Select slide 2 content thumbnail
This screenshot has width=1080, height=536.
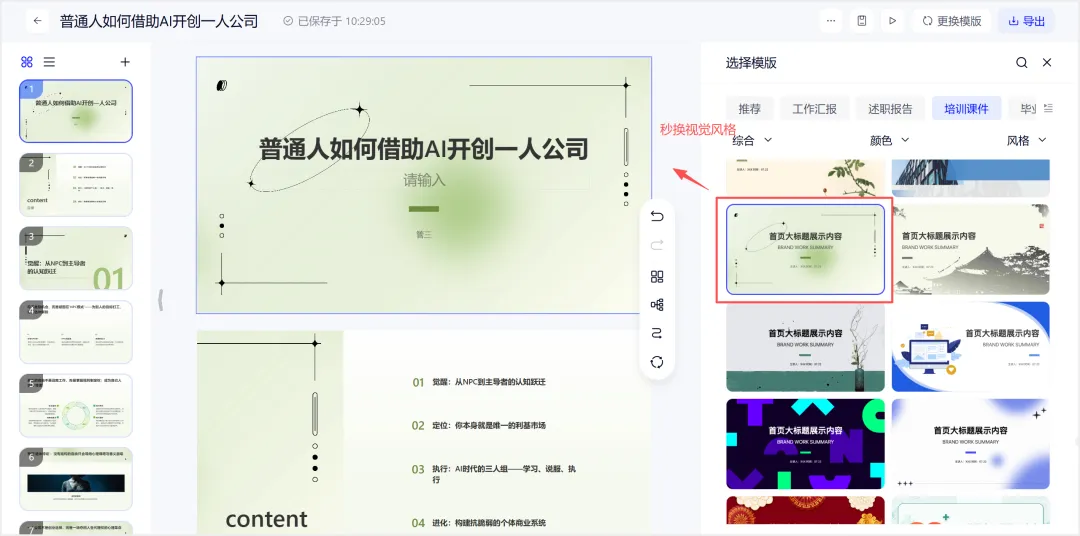(x=76, y=185)
